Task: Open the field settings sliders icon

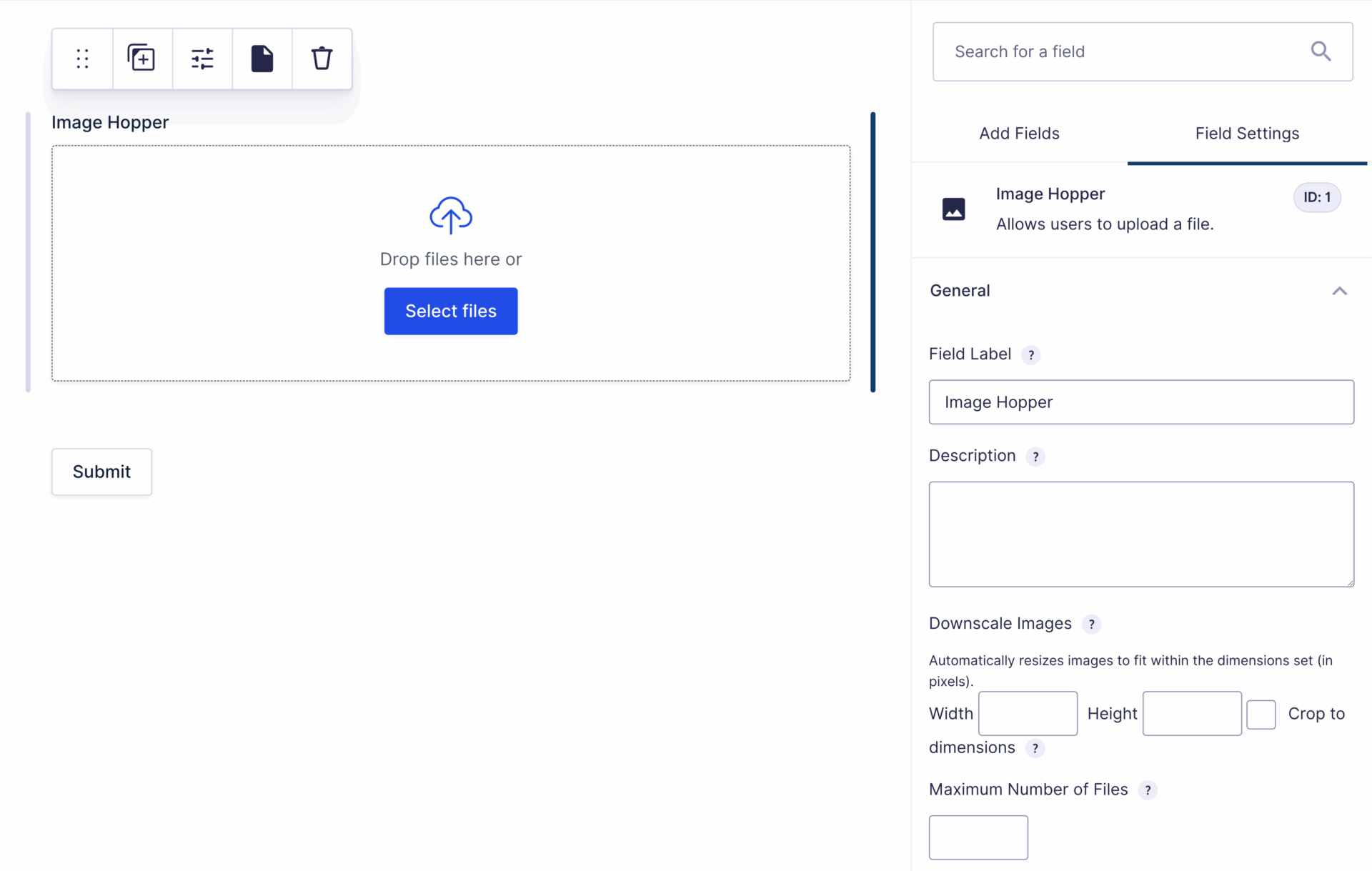Action: click(202, 59)
